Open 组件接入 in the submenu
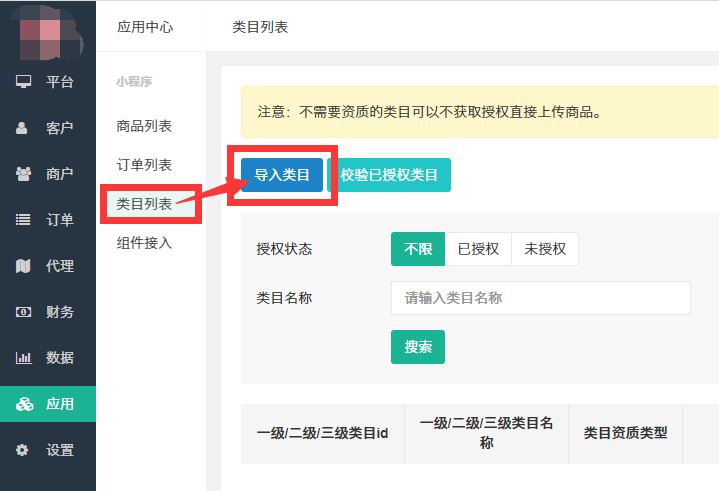 144,243
